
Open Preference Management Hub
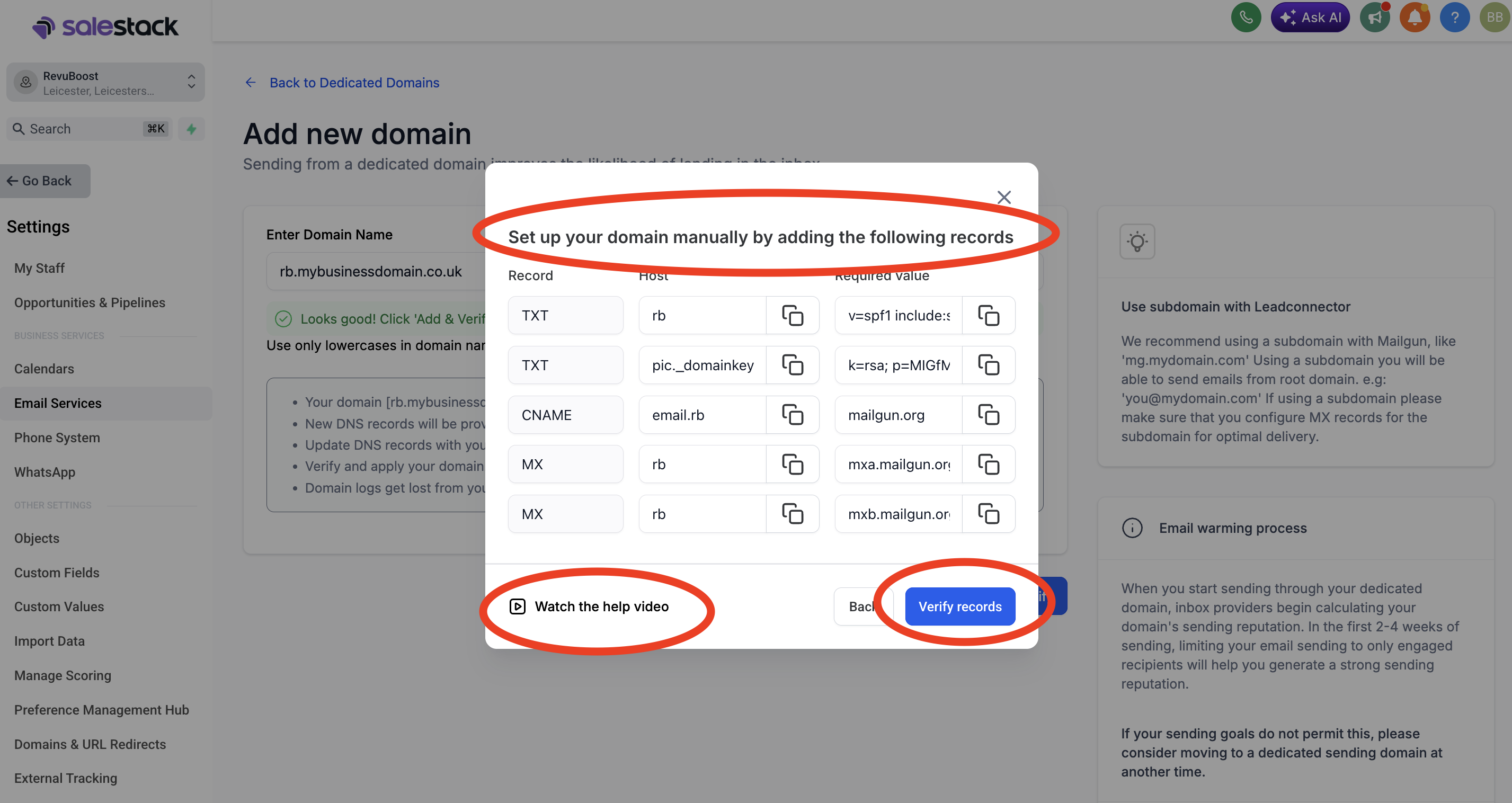click(102, 710)
